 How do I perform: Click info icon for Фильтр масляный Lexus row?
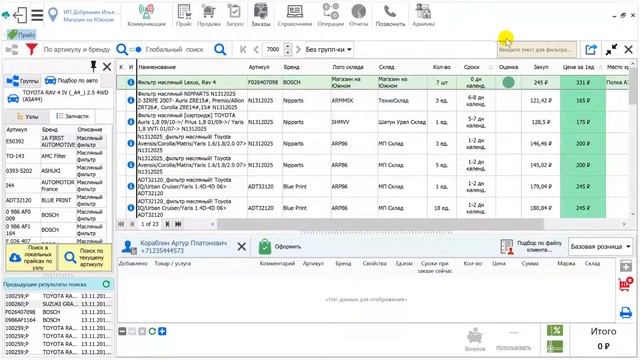[x=131, y=82]
